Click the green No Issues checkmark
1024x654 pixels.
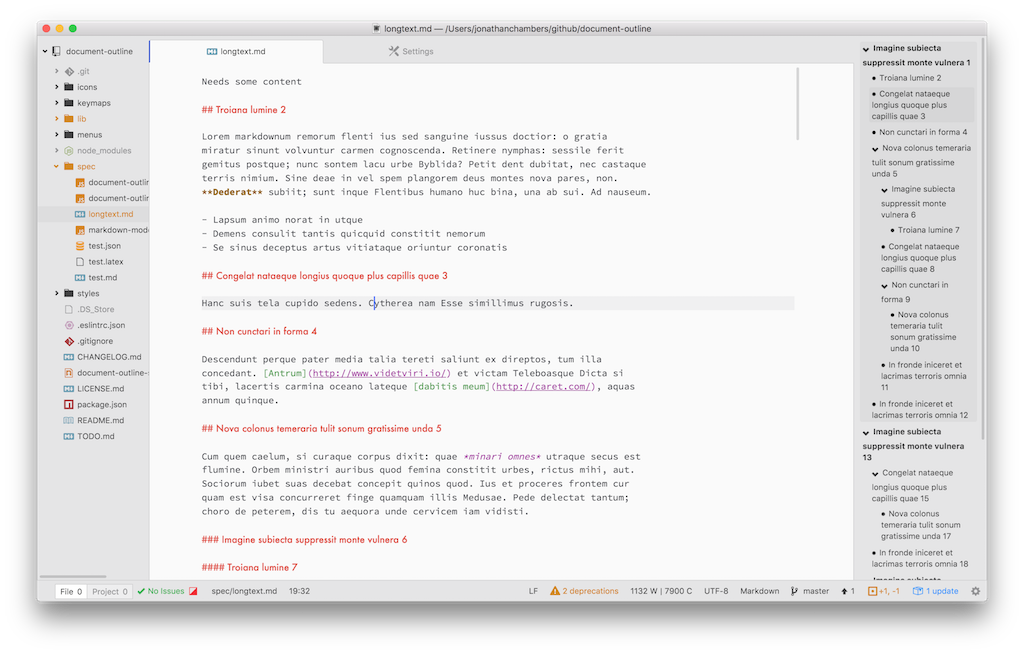pos(141,591)
